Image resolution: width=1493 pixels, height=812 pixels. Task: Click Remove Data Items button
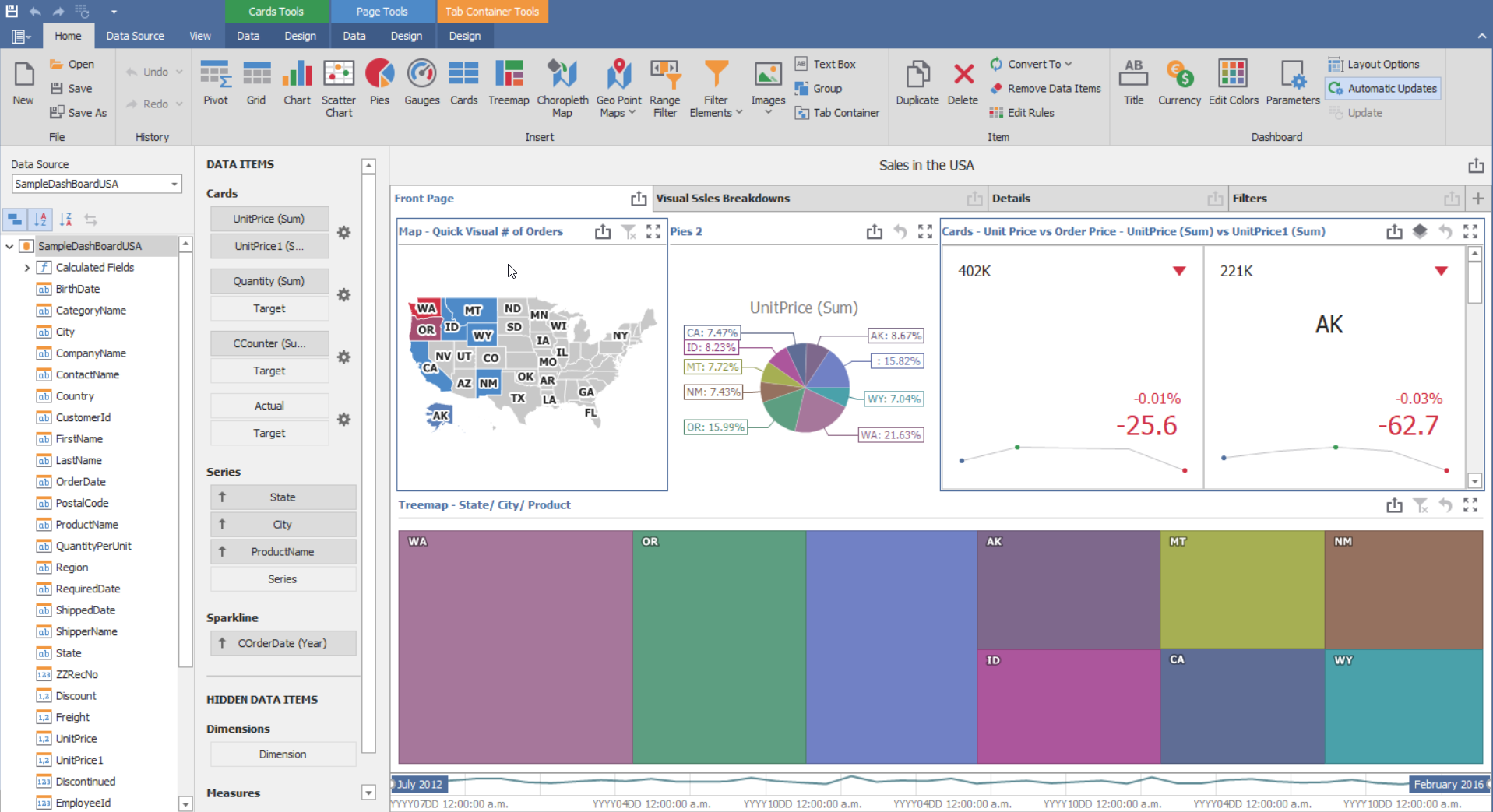[x=1045, y=89]
